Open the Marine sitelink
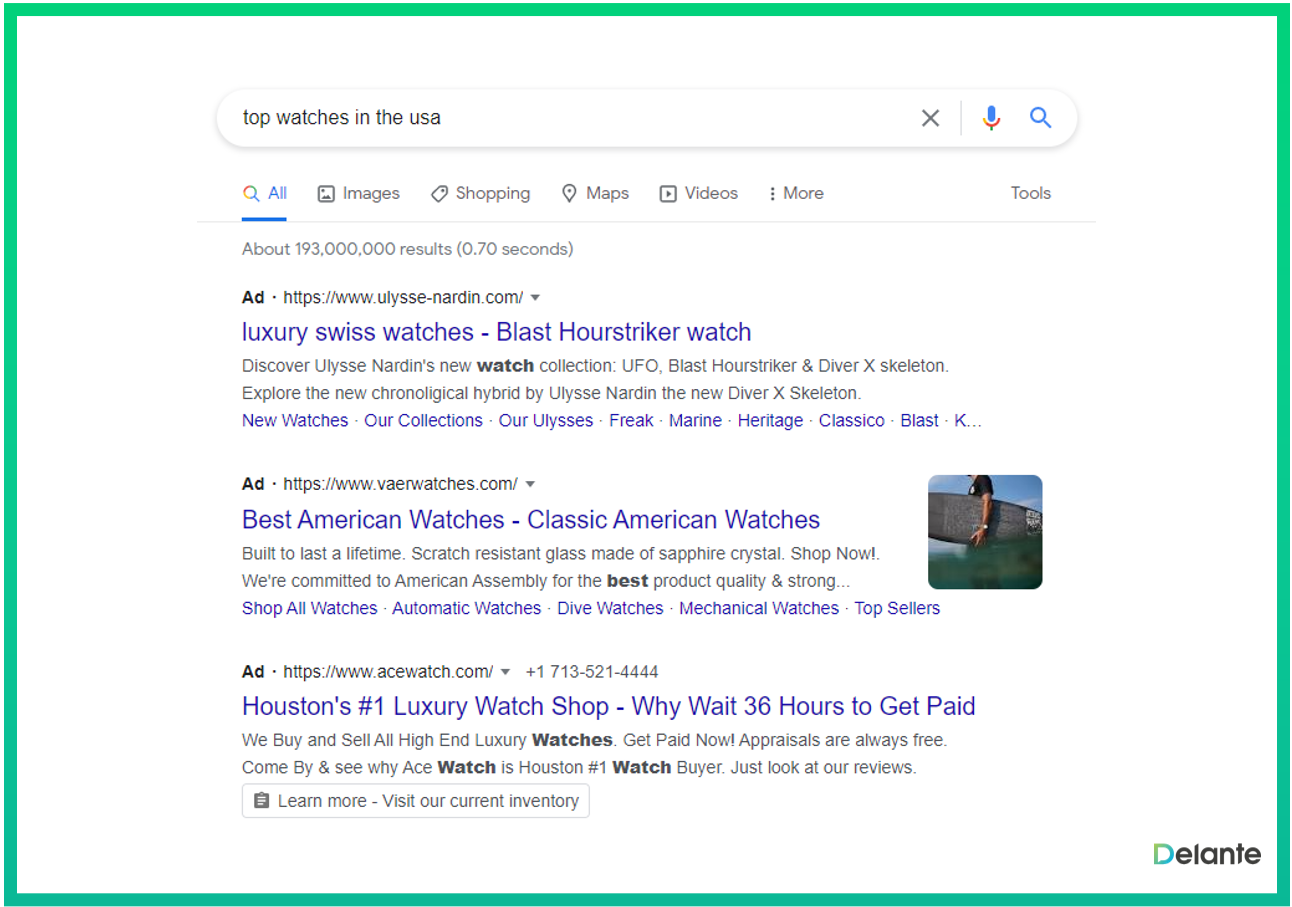This screenshot has height=907, width=1292. 695,421
